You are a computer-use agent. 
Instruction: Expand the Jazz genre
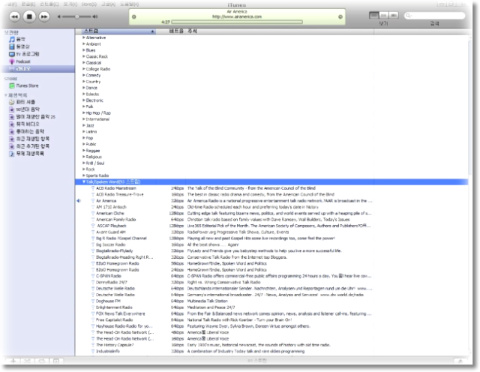84,126
